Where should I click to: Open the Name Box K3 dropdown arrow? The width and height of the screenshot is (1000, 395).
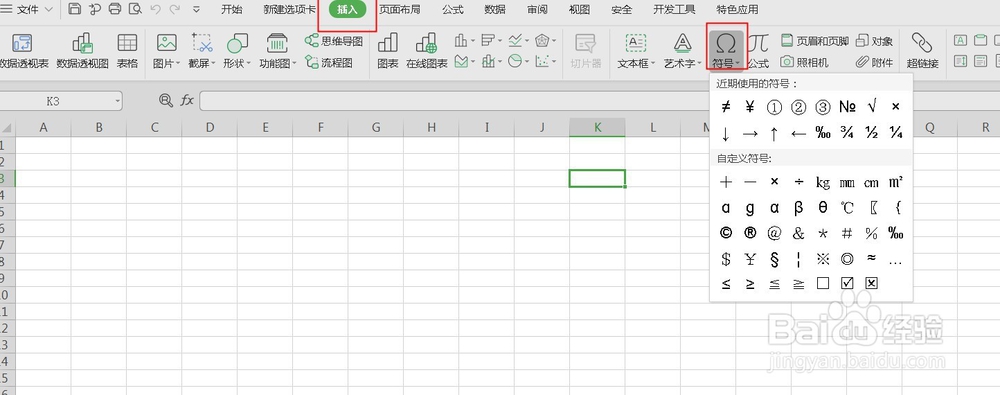point(117,101)
